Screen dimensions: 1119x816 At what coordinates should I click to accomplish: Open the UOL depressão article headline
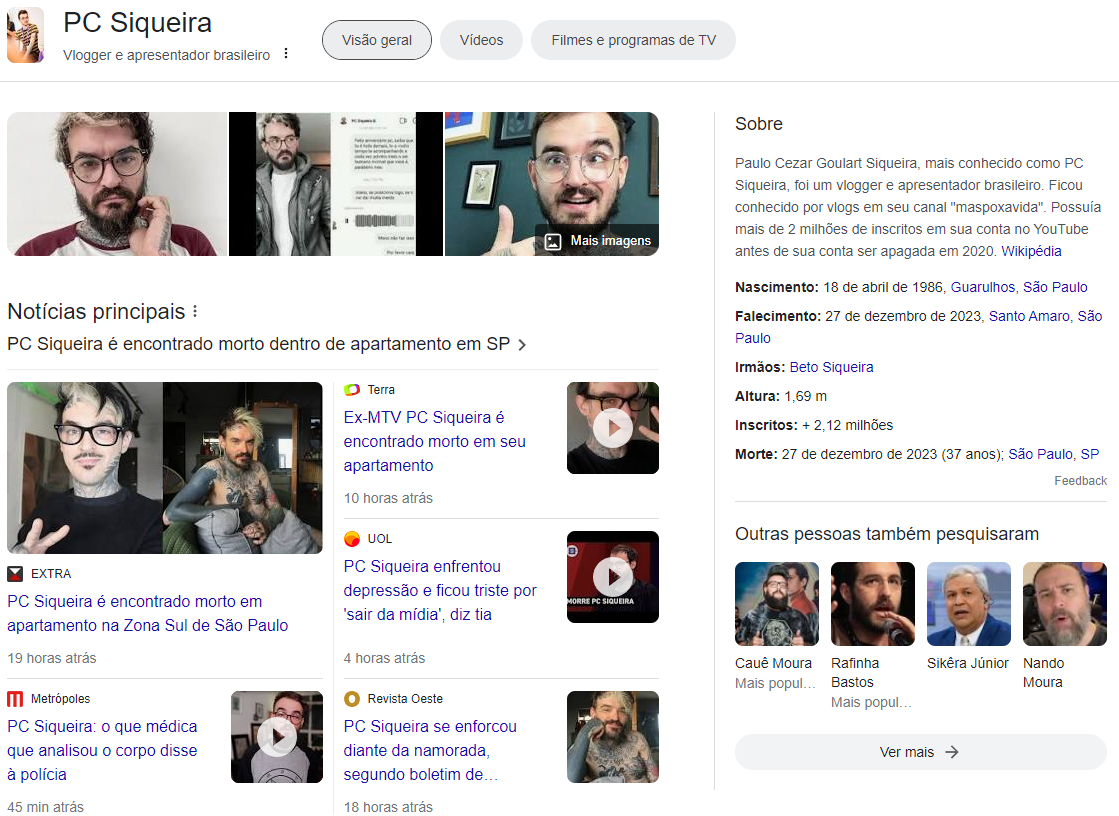point(440,590)
